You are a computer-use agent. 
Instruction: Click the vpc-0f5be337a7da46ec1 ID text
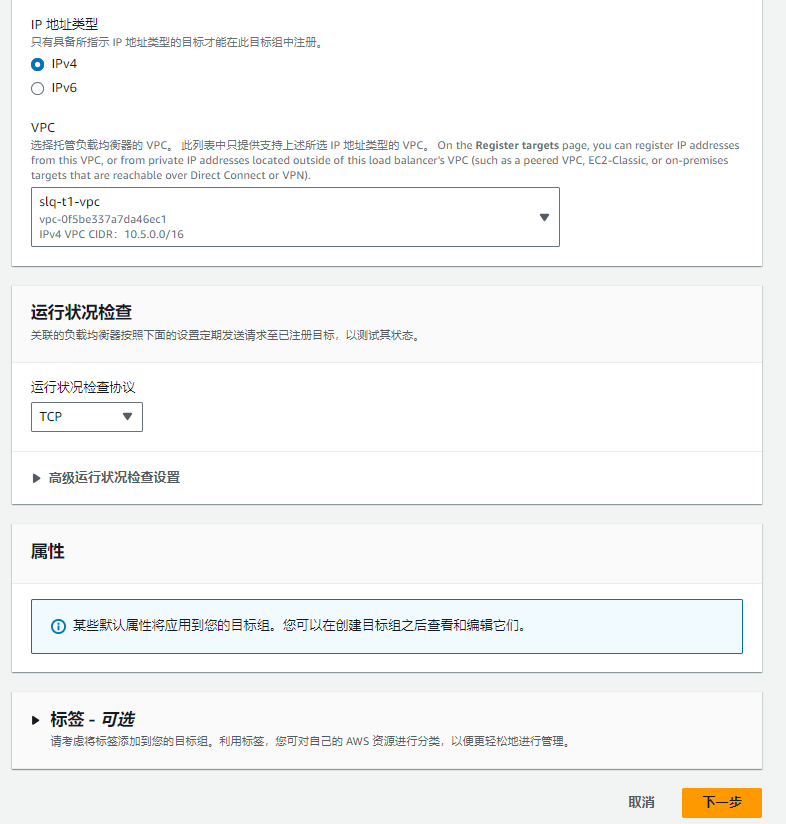pyautogui.click(x=103, y=219)
